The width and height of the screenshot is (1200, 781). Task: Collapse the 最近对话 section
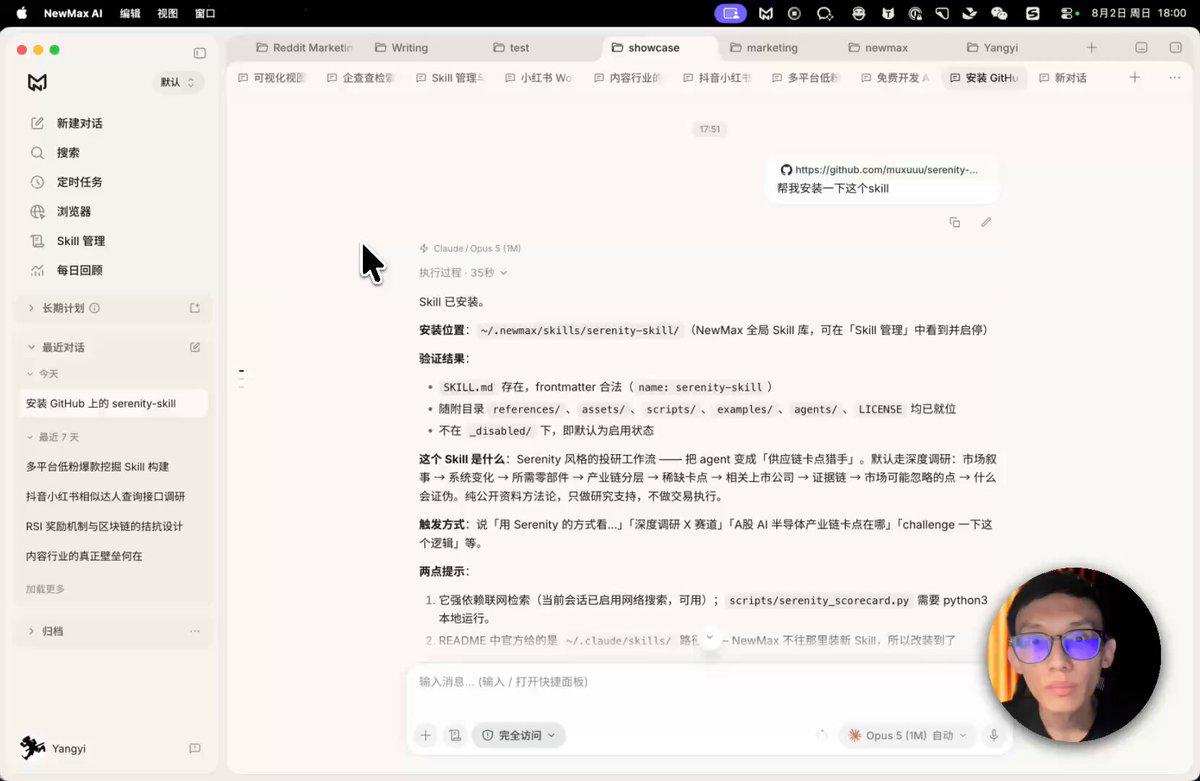(31, 347)
